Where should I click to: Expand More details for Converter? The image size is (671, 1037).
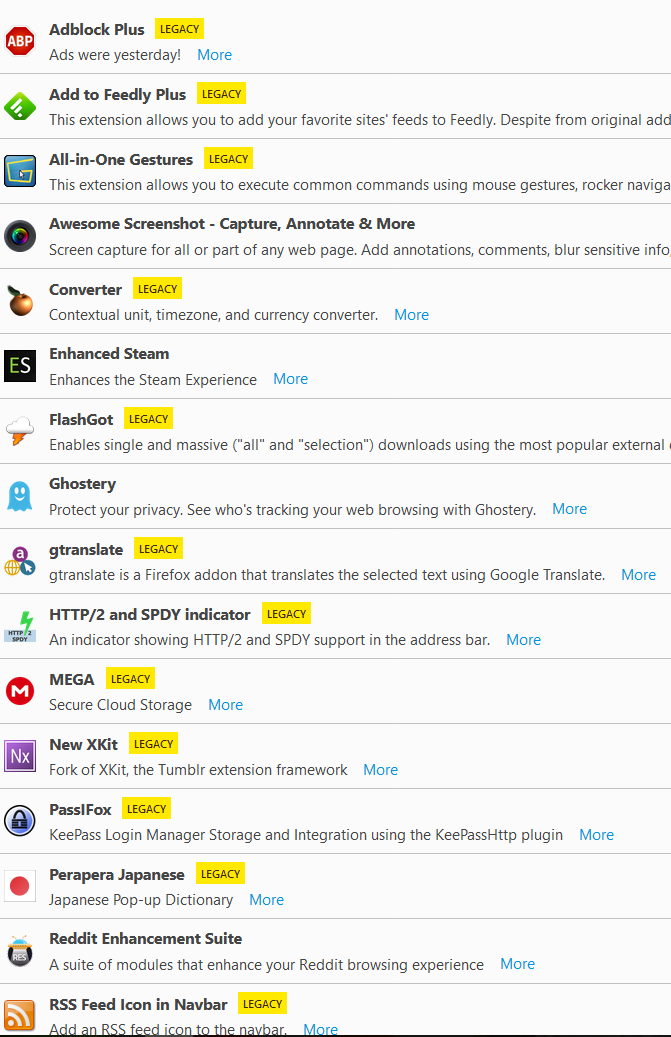[411, 315]
